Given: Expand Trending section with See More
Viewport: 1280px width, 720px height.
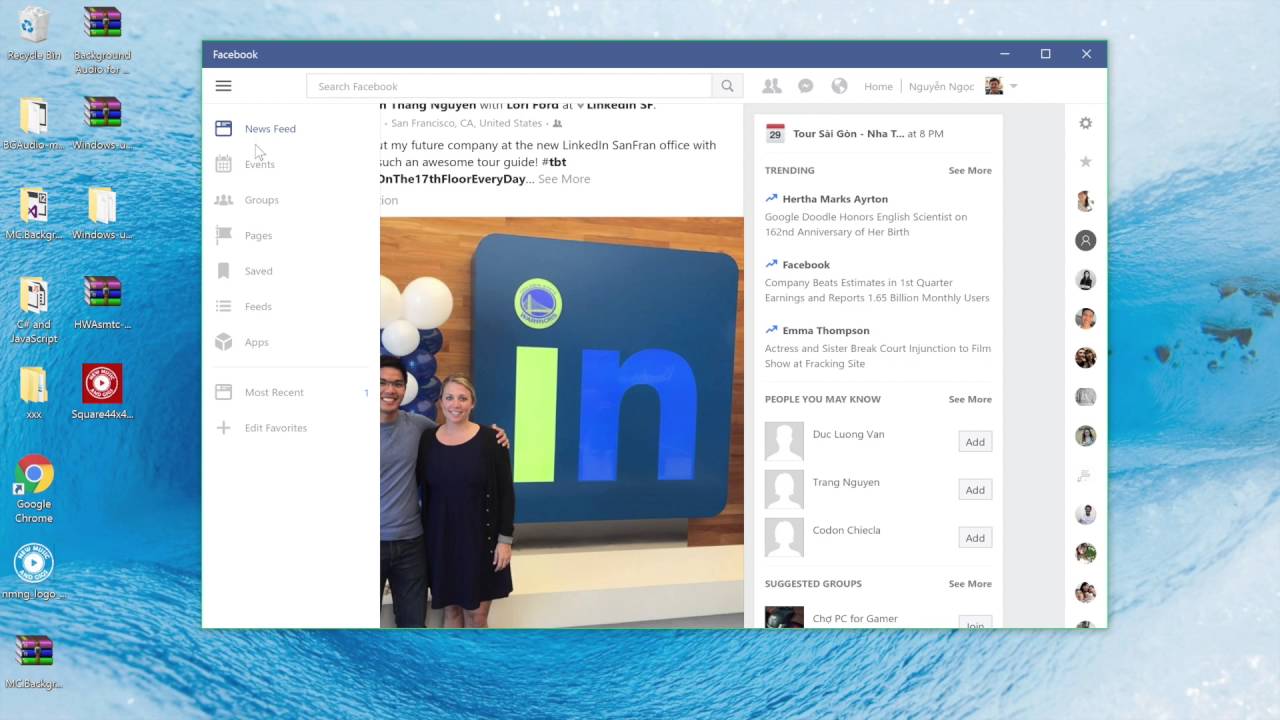Looking at the screenshot, I should [x=970, y=170].
